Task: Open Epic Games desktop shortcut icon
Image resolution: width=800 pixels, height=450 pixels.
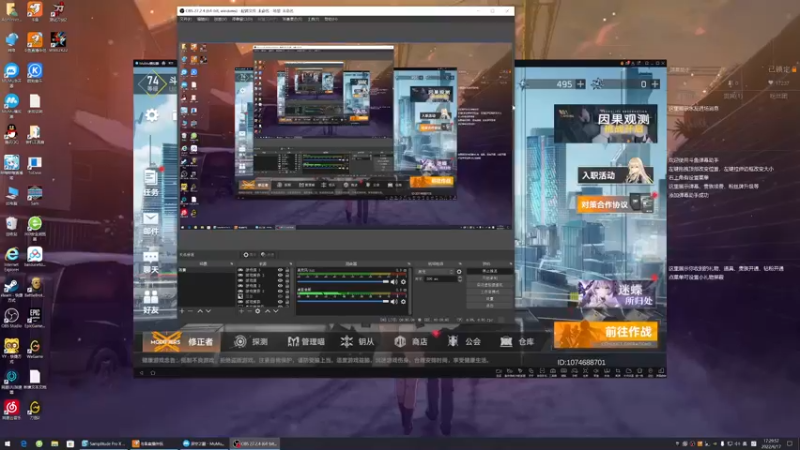Action: (x=35, y=318)
